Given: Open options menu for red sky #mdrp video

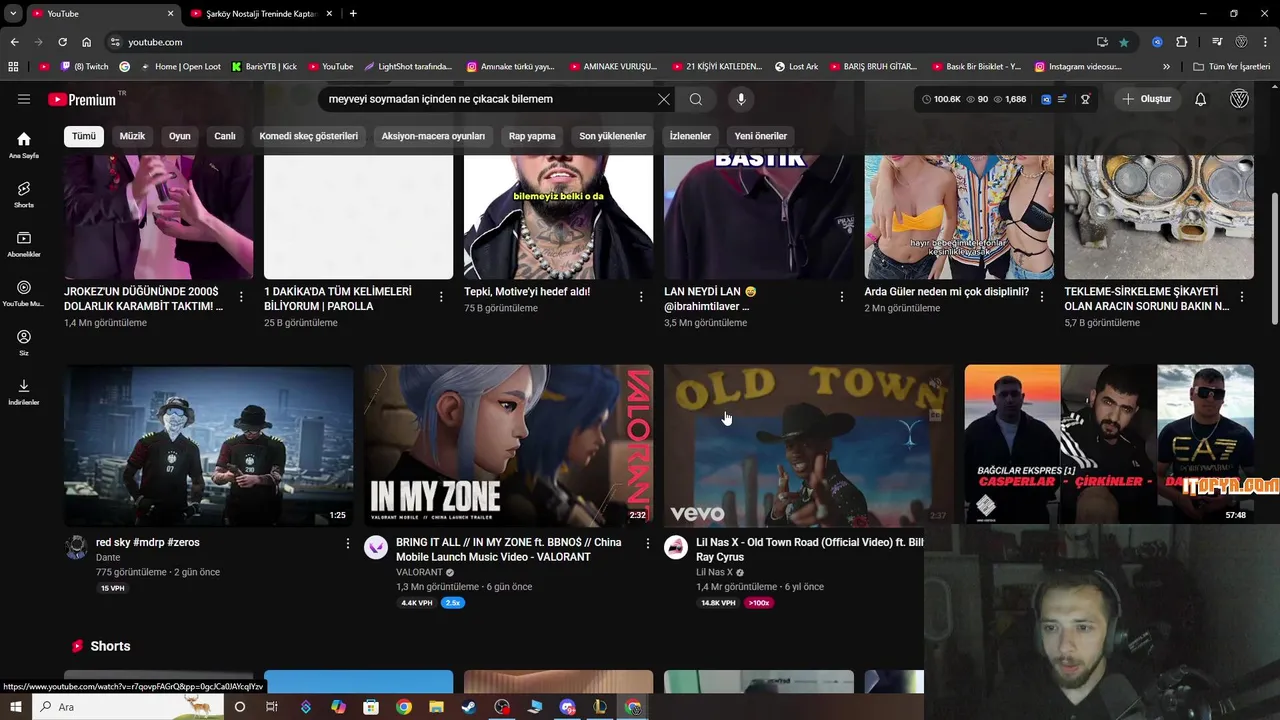Looking at the screenshot, I should click(x=348, y=543).
